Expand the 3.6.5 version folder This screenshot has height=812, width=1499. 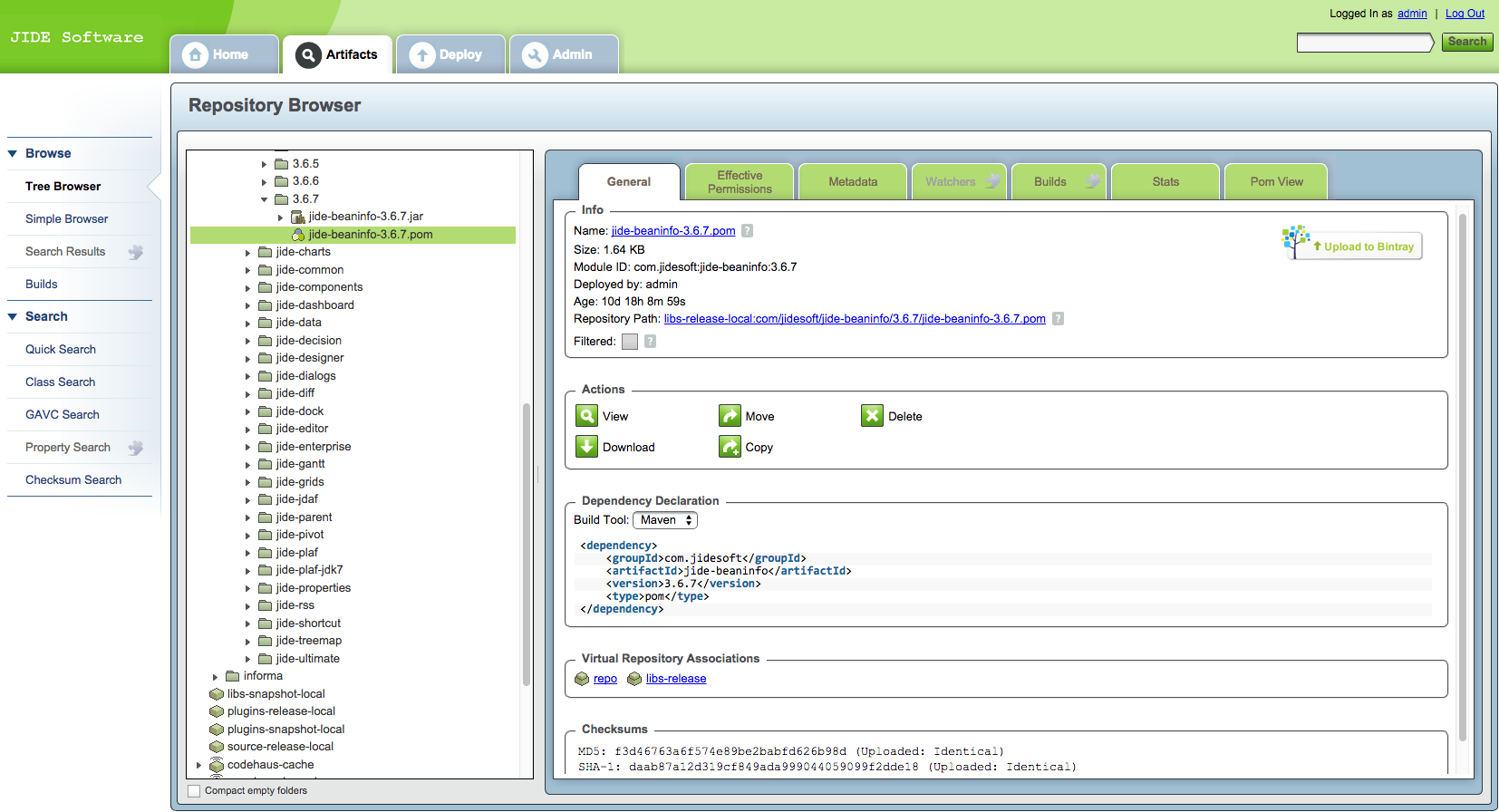point(265,165)
